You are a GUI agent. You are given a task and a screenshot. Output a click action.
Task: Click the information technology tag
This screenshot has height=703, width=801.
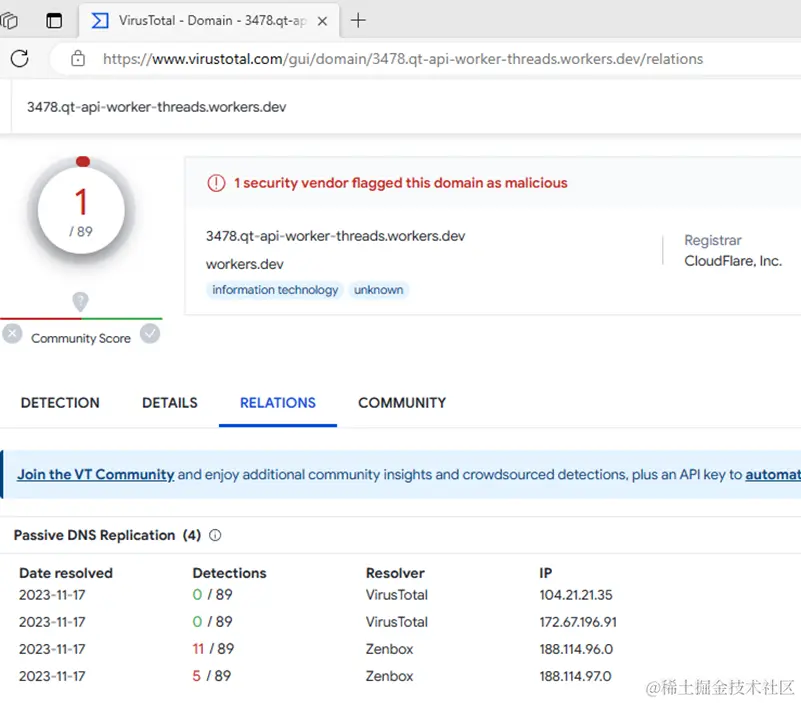point(275,290)
